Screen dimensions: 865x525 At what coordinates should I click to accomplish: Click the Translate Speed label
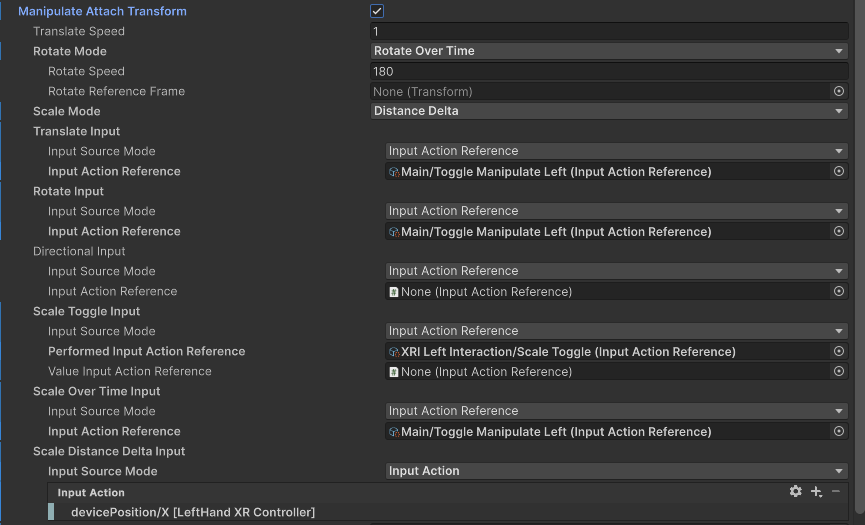pyautogui.click(x=78, y=31)
